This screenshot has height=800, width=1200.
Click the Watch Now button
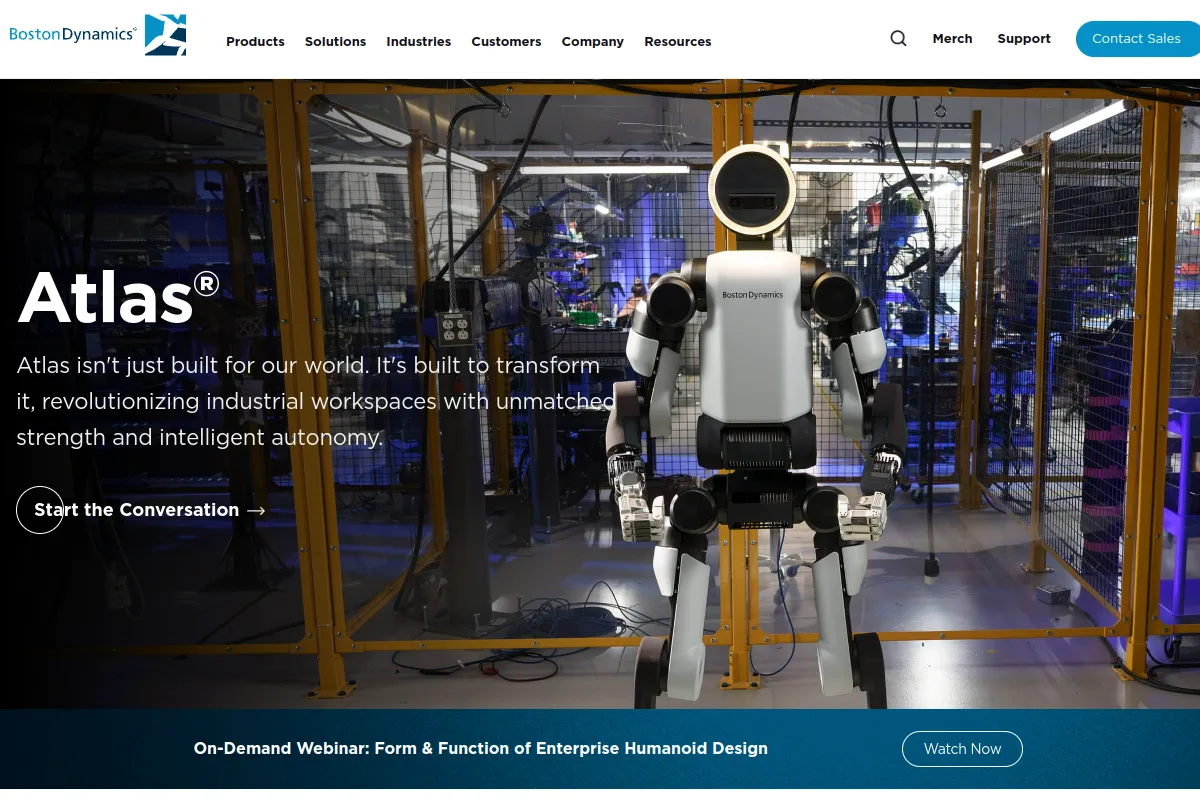coord(962,749)
